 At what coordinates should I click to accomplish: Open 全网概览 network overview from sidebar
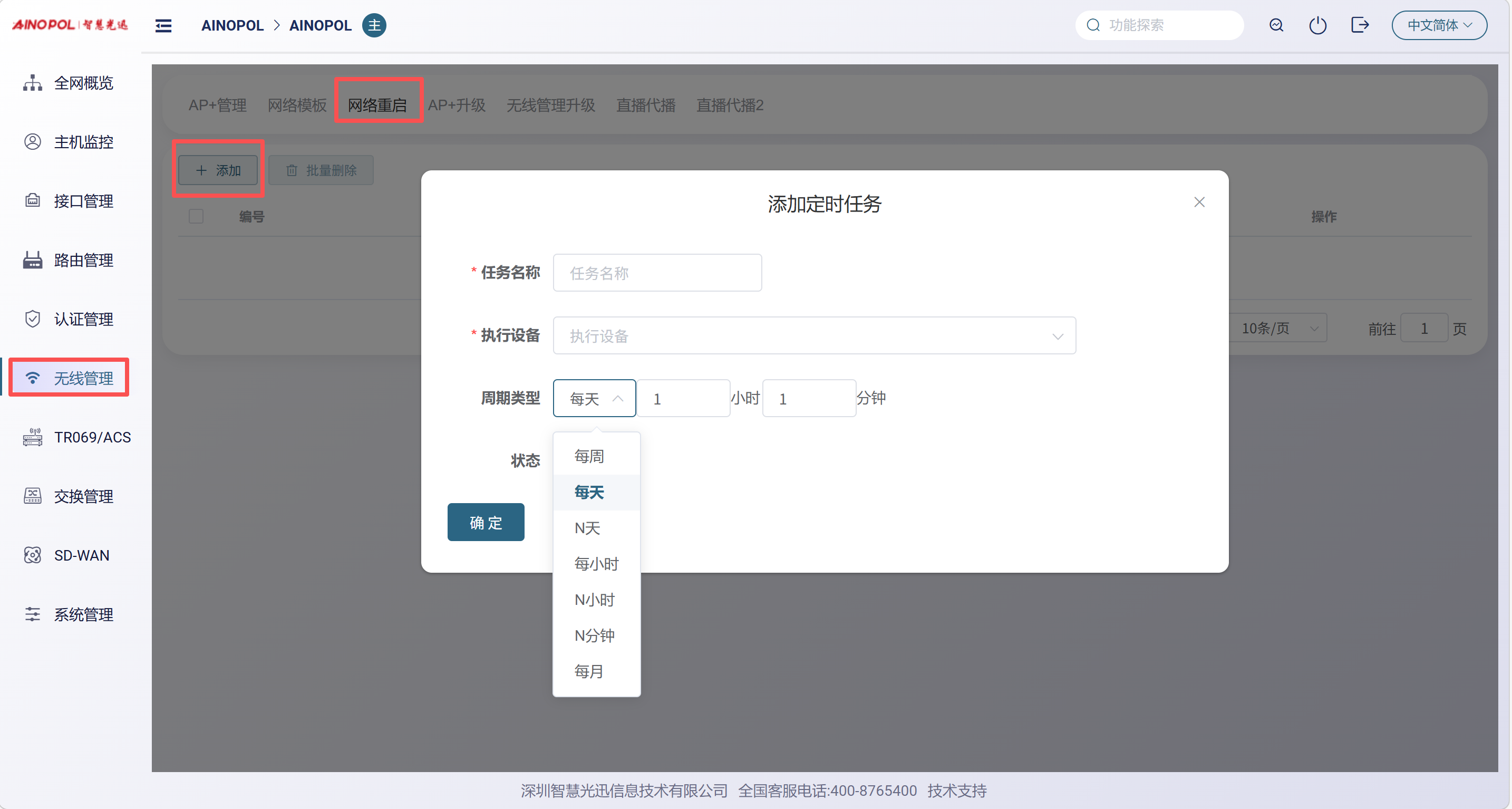tap(83, 83)
